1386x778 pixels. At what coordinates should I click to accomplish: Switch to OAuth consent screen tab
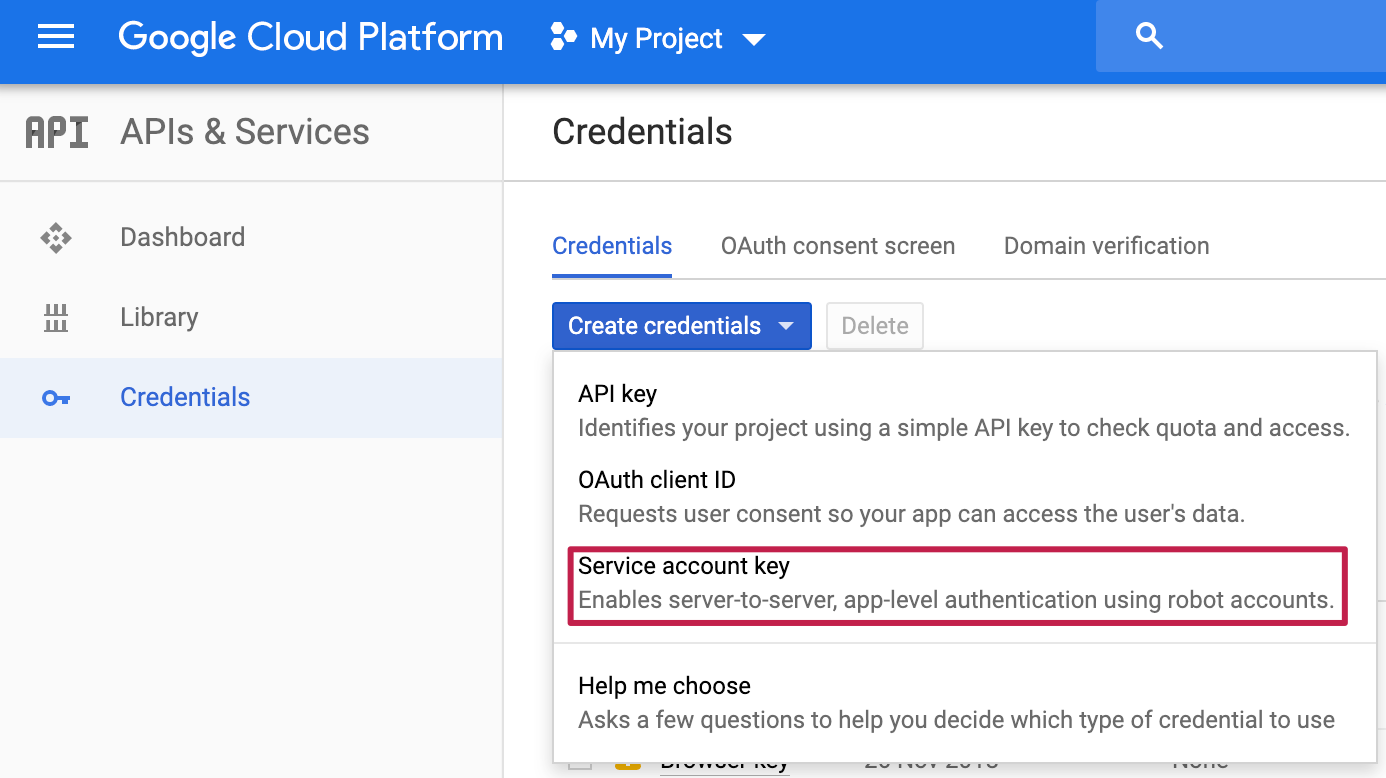(x=837, y=246)
